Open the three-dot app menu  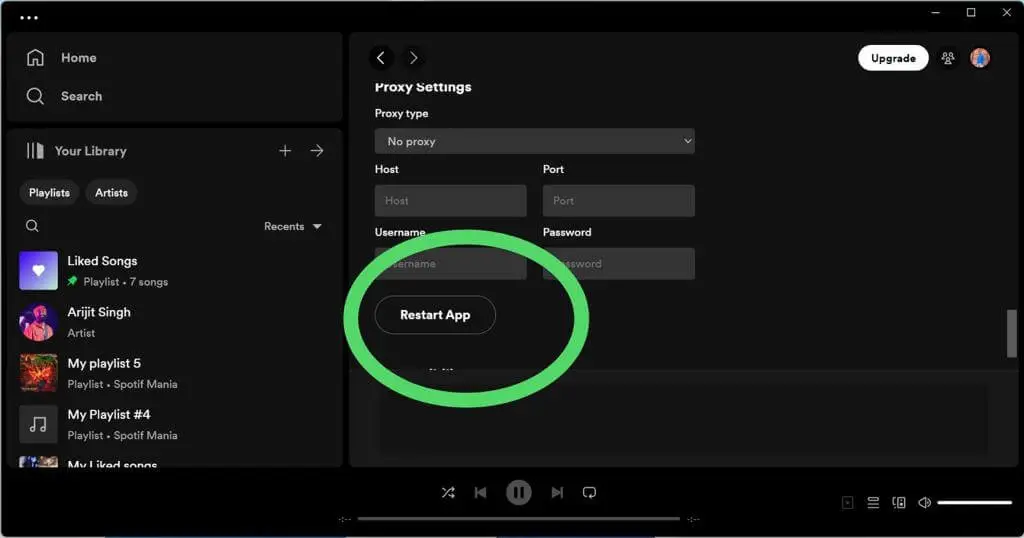pos(29,18)
